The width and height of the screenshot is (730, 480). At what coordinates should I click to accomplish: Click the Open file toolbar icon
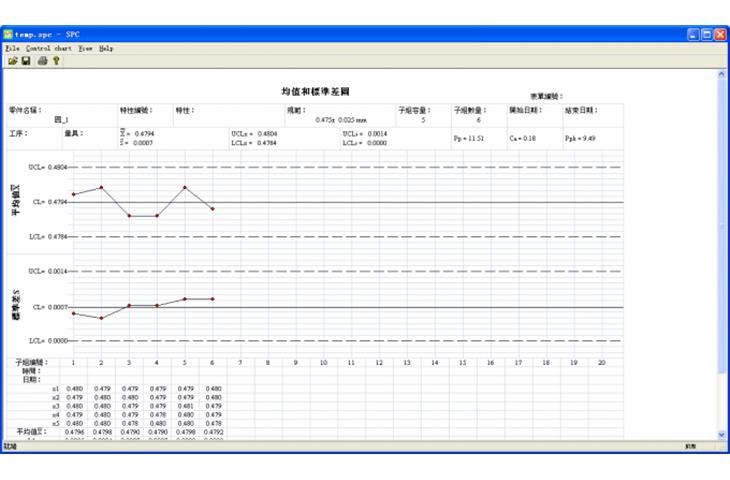pos(12,61)
